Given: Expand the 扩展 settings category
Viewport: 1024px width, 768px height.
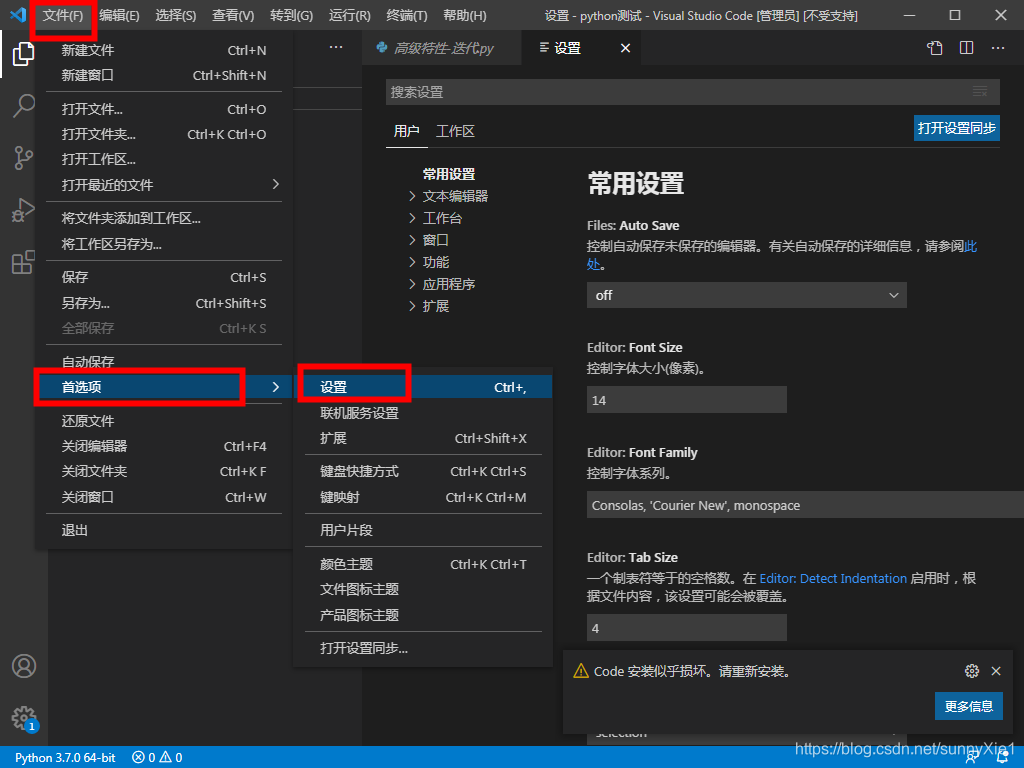Looking at the screenshot, I should coord(412,306).
